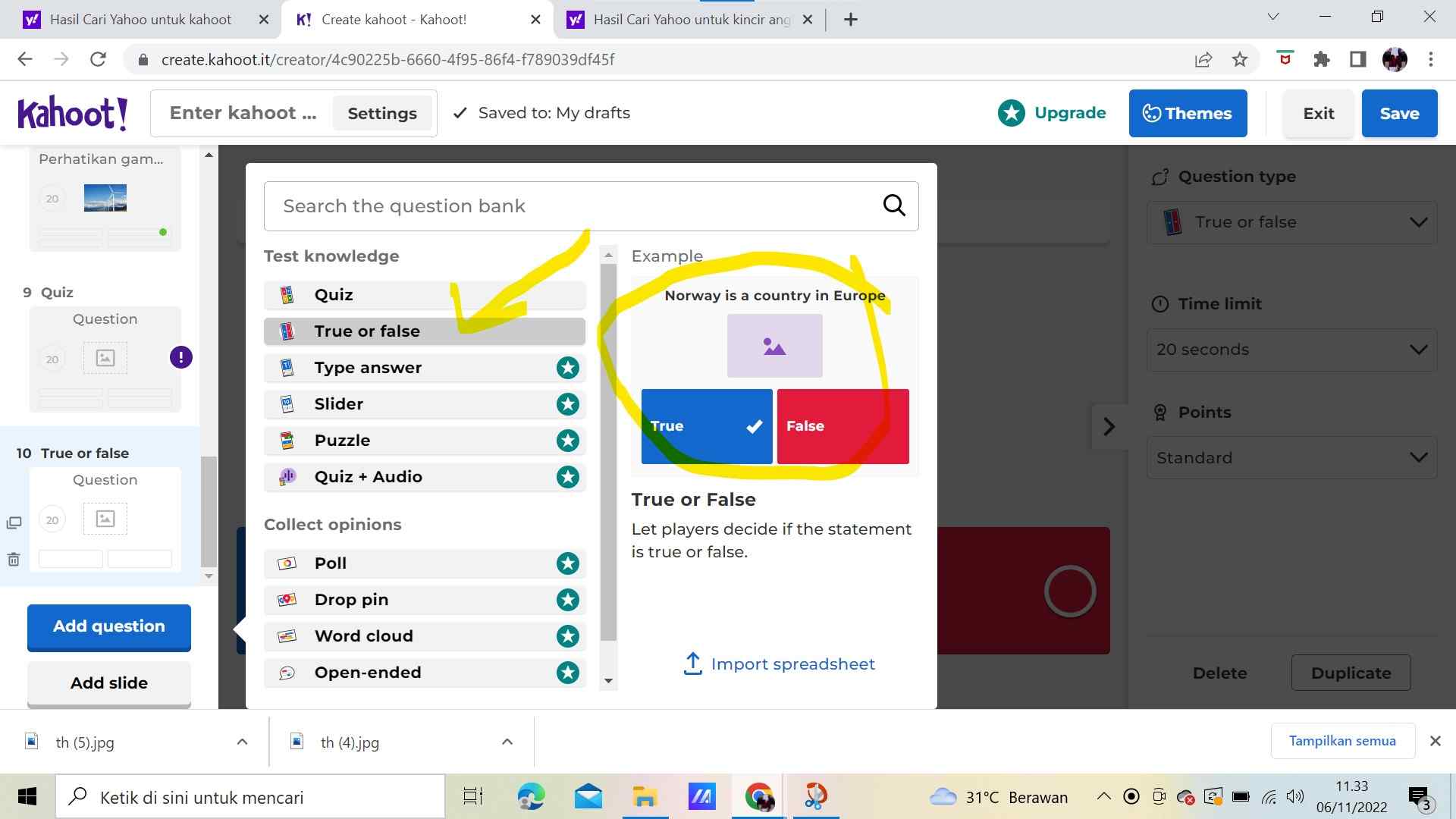Click the wind turbine thumbnail in slide 8
1456x819 pixels.
coord(105,198)
